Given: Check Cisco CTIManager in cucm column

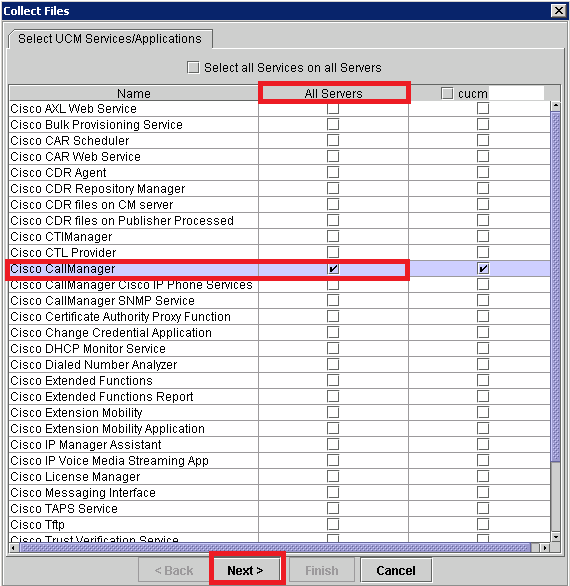Looking at the screenshot, I should click(483, 237).
